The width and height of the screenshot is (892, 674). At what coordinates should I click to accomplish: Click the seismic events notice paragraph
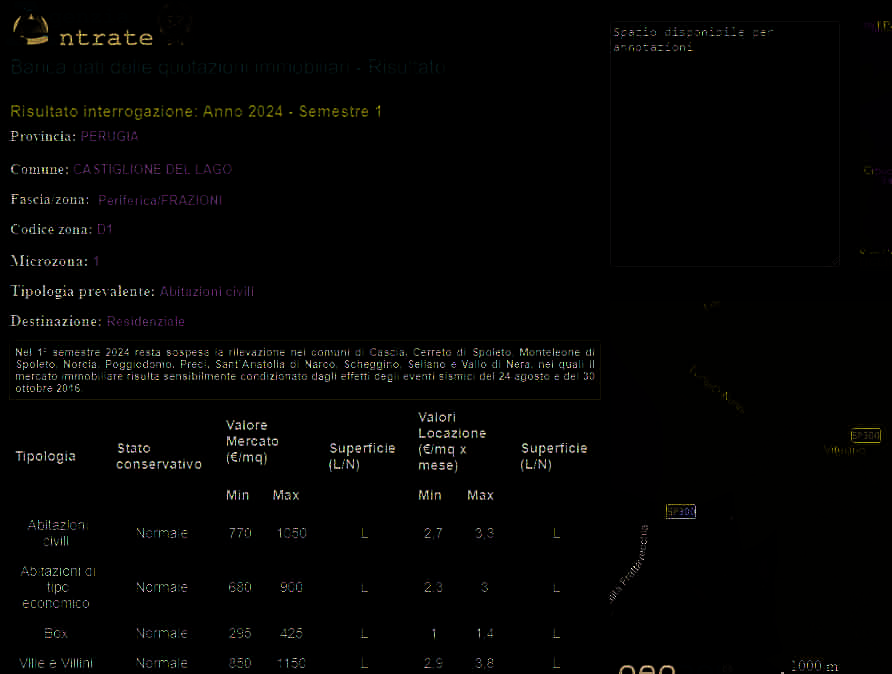305,370
